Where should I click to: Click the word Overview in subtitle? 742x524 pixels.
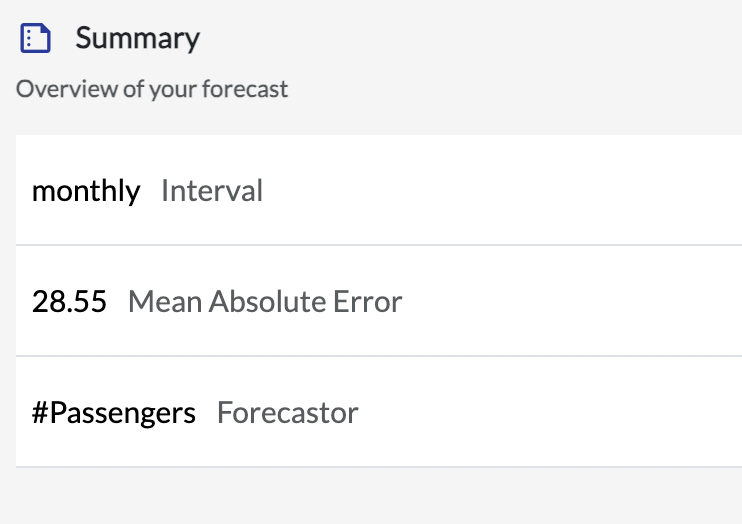67,89
